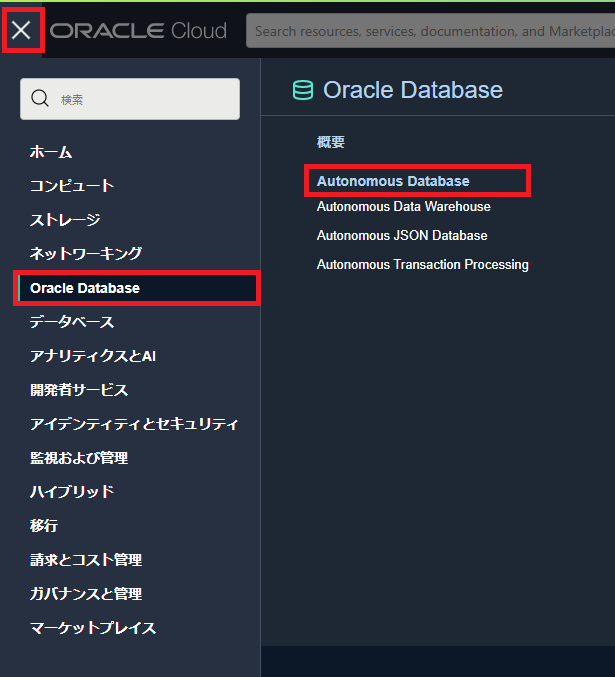Open Autonomous Transaction Processing link
The width and height of the screenshot is (615, 677).
[x=423, y=264]
